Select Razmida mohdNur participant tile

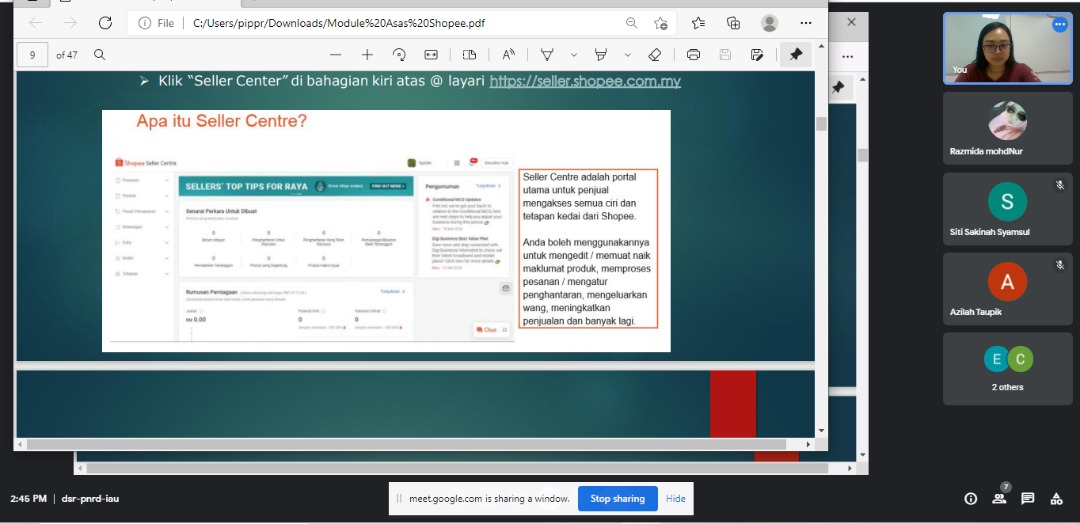[1007, 128]
